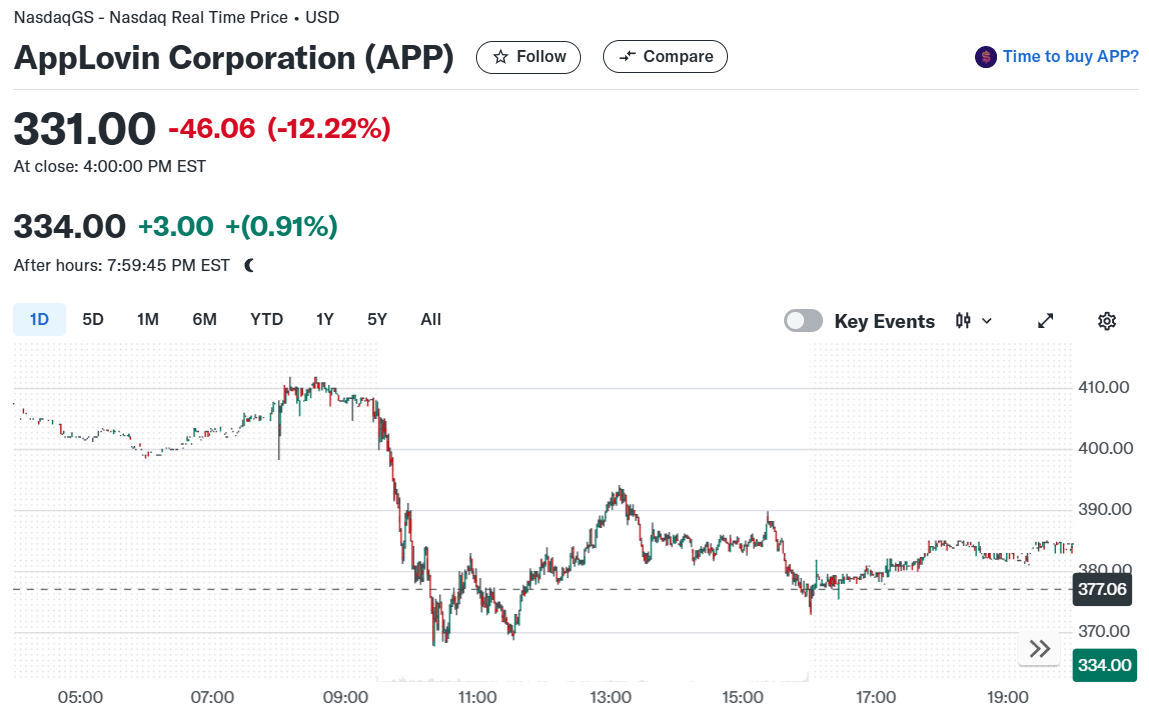Image resolution: width=1149 pixels, height=722 pixels.
Task: Select the 5Y range
Action: 377,320
